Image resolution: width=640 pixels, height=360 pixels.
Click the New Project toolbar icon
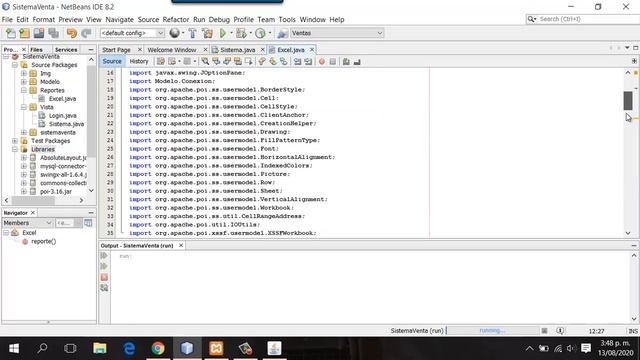click(24, 33)
